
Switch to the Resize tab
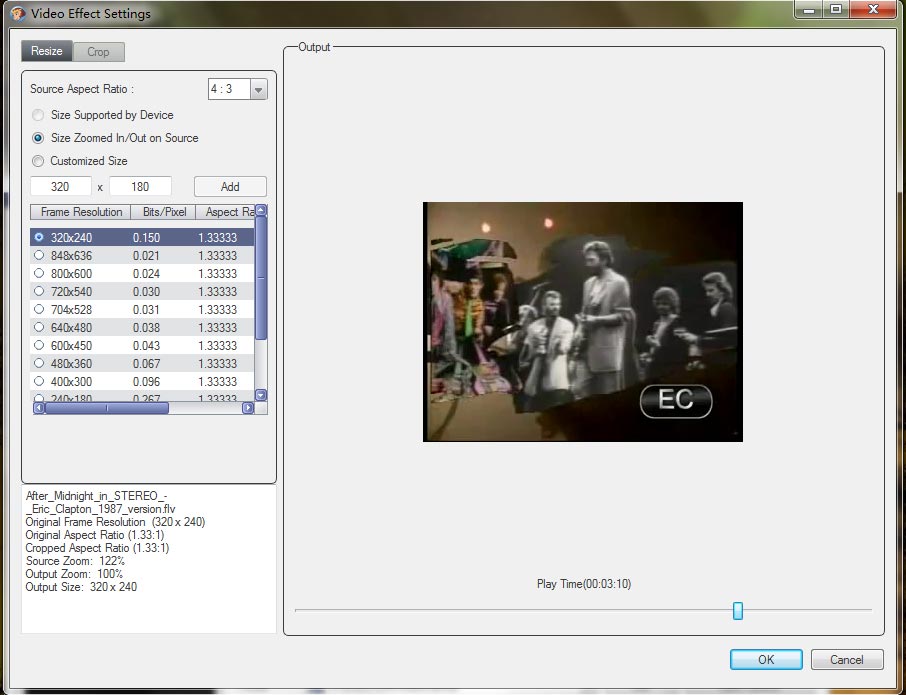(x=47, y=51)
